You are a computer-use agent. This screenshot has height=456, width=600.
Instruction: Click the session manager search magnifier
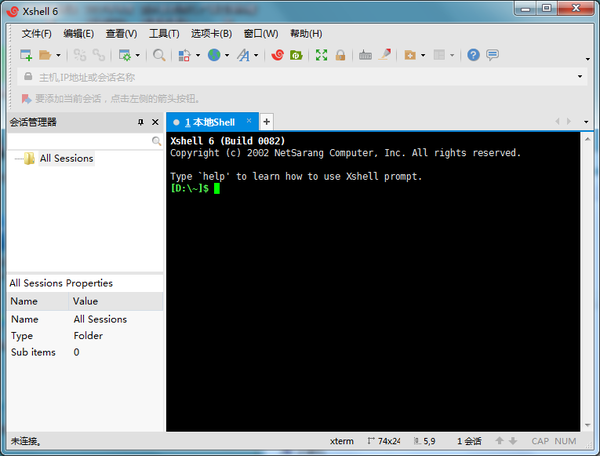pyautogui.click(x=156, y=141)
